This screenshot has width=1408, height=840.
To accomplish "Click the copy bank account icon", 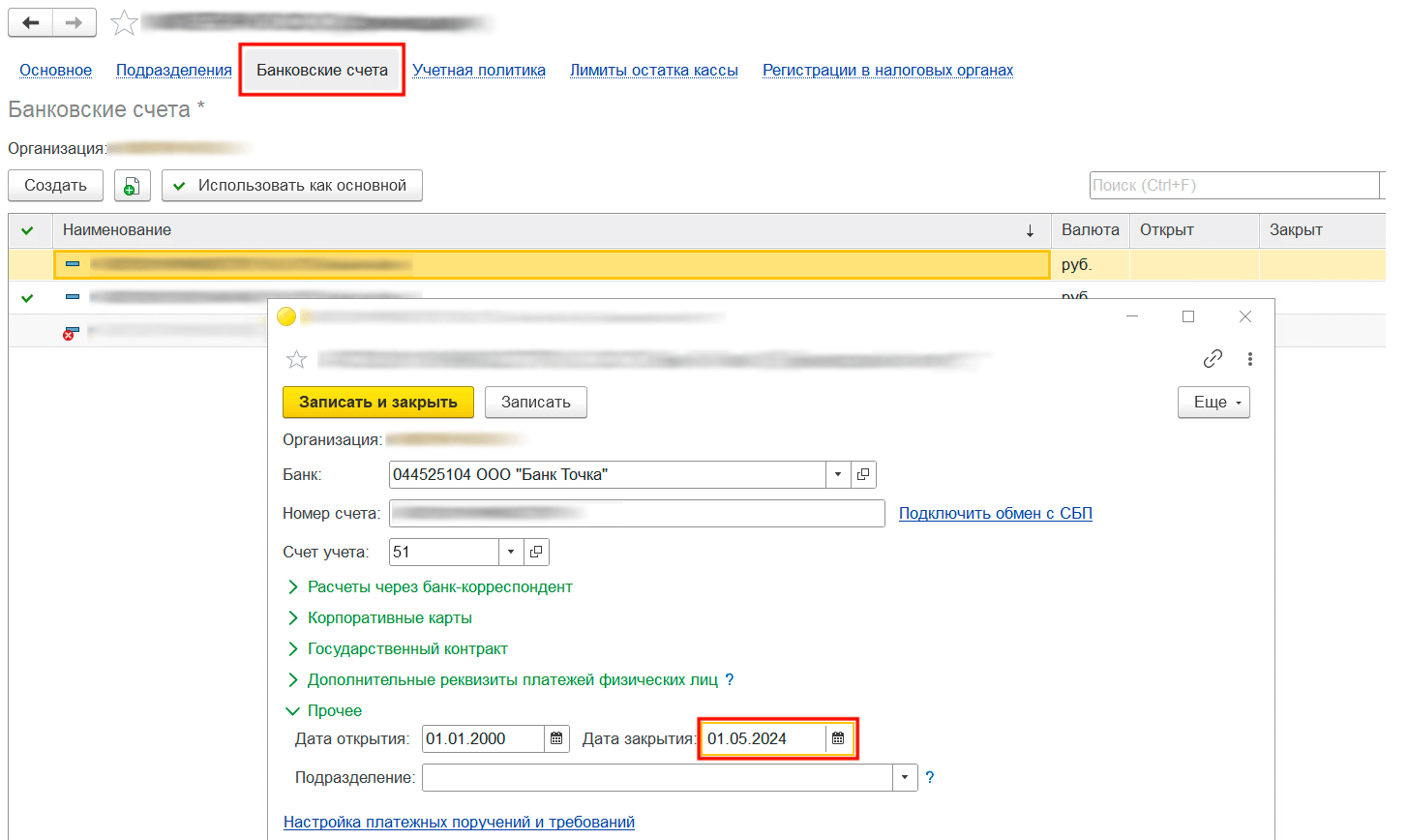I will pos(133,186).
